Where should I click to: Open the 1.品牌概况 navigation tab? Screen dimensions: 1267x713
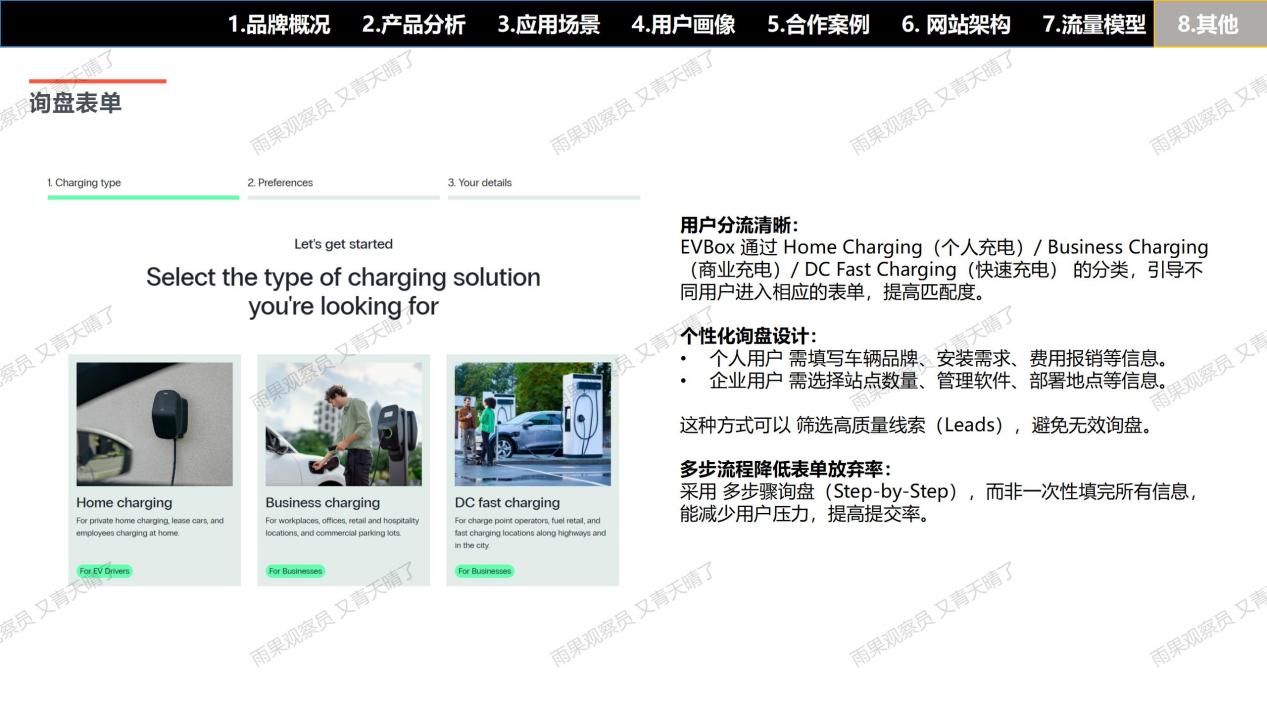279,24
